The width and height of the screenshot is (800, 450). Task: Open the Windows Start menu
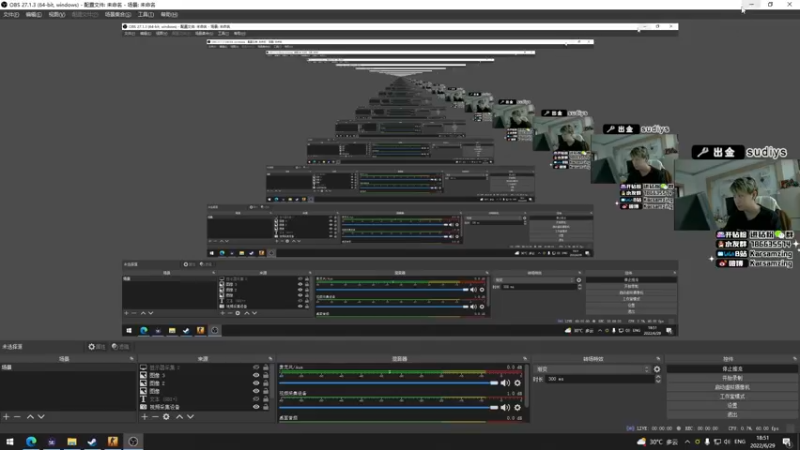point(10,441)
